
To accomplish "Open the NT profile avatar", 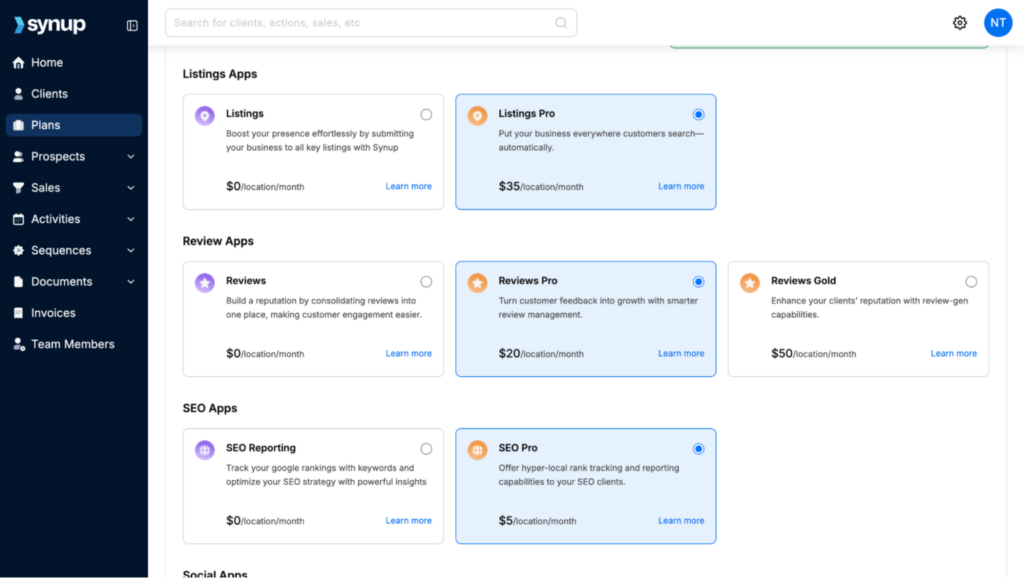I will pyautogui.click(x=997, y=22).
